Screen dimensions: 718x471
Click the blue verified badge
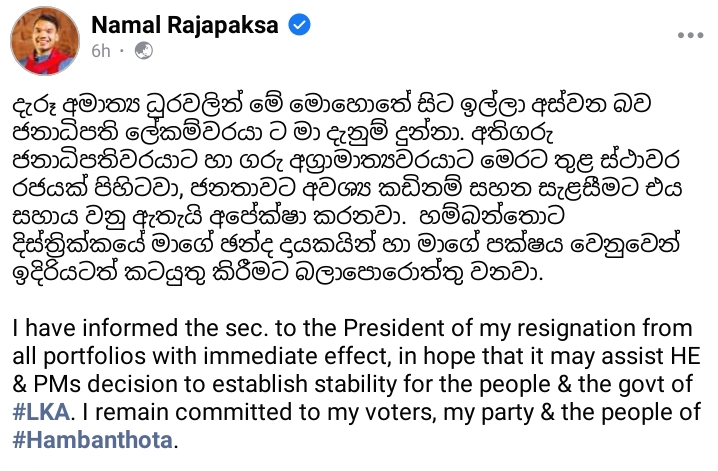pyautogui.click(x=299, y=25)
